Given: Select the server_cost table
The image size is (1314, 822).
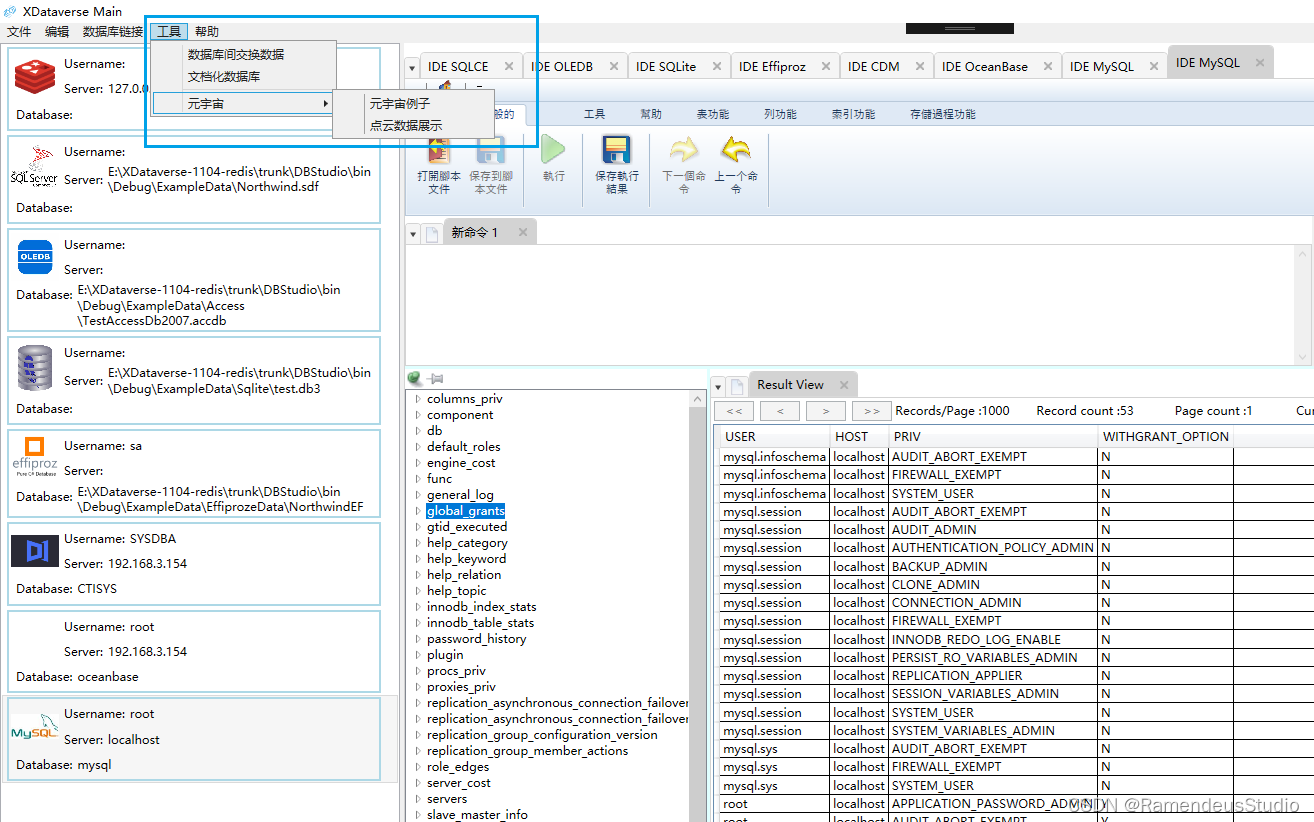Looking at the screenshot, I should (459, 783).
